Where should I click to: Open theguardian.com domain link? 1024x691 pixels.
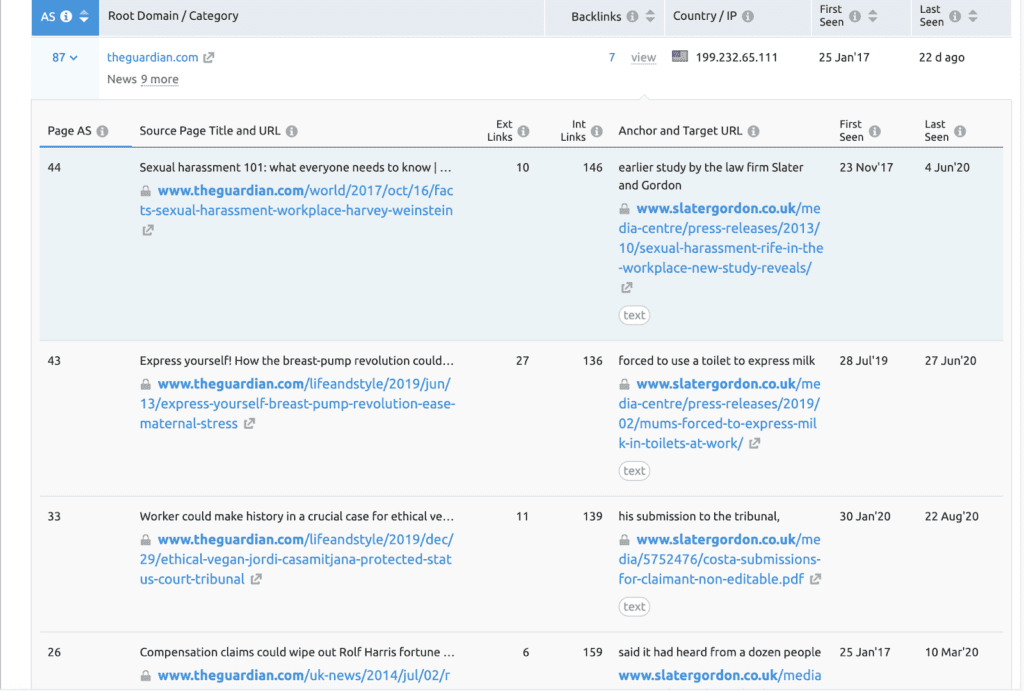point(152,57)
